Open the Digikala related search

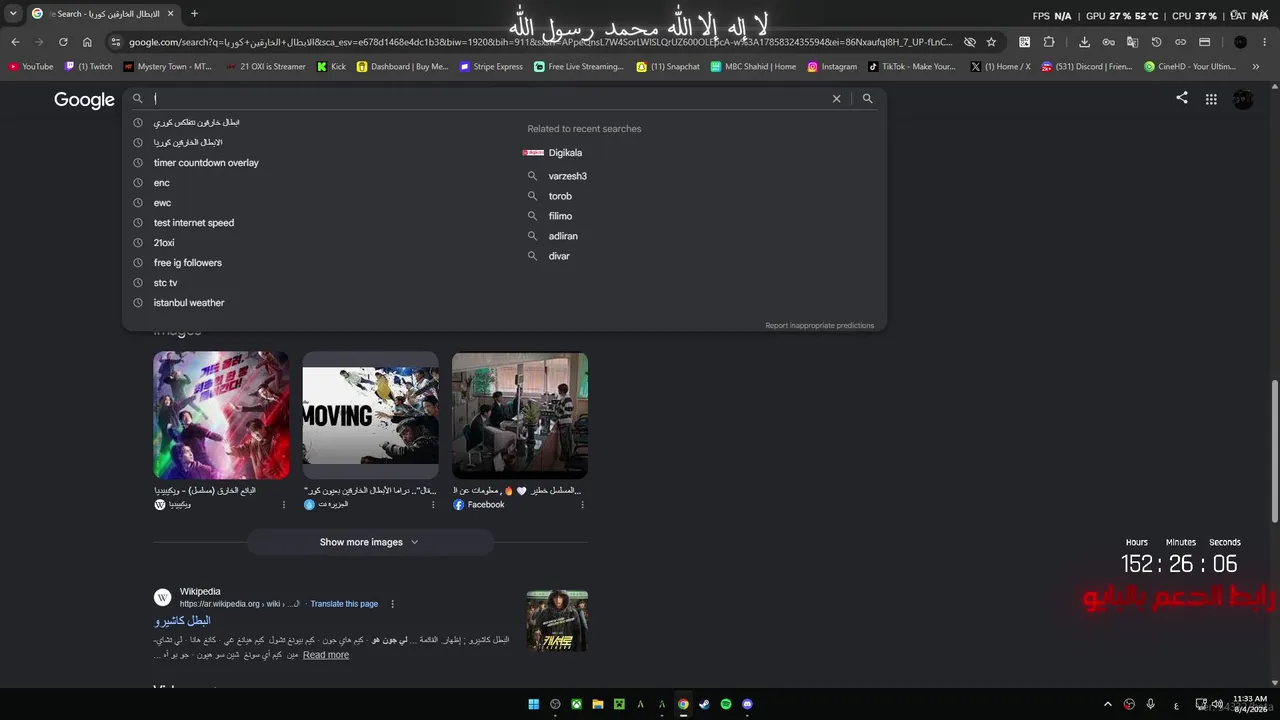click(565, 153)
